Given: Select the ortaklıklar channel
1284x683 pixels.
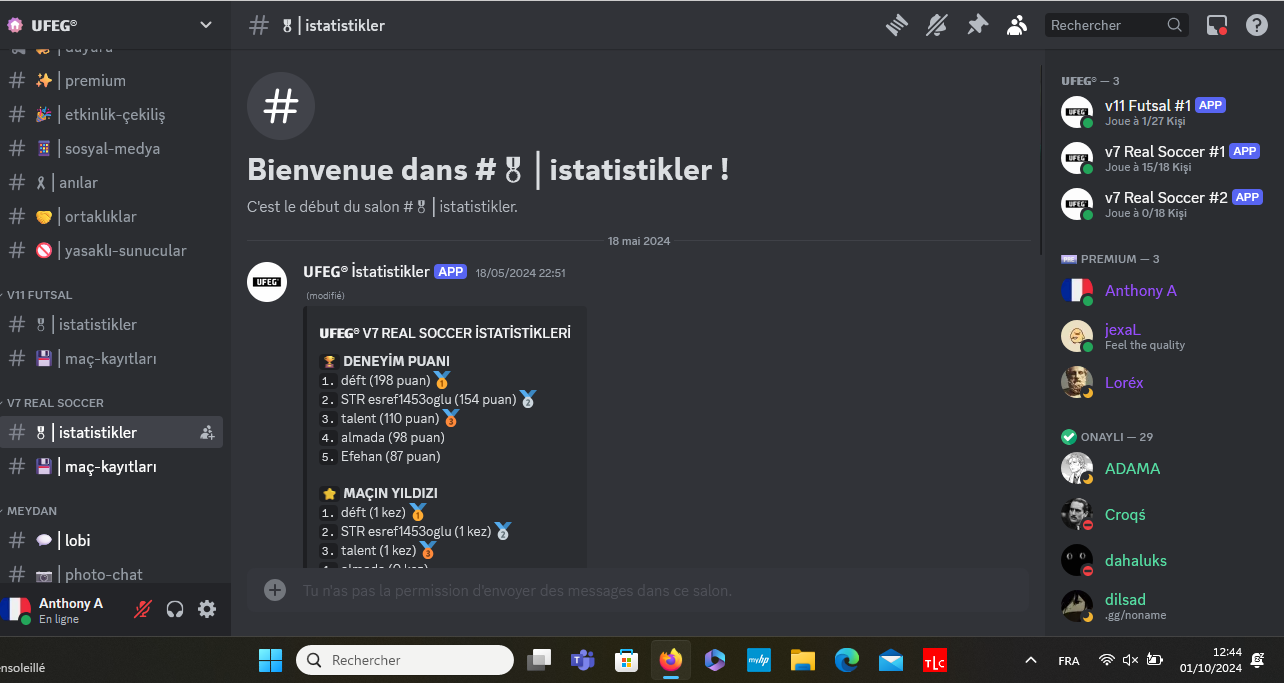Looking at the screenshot, I should [100, 216].
